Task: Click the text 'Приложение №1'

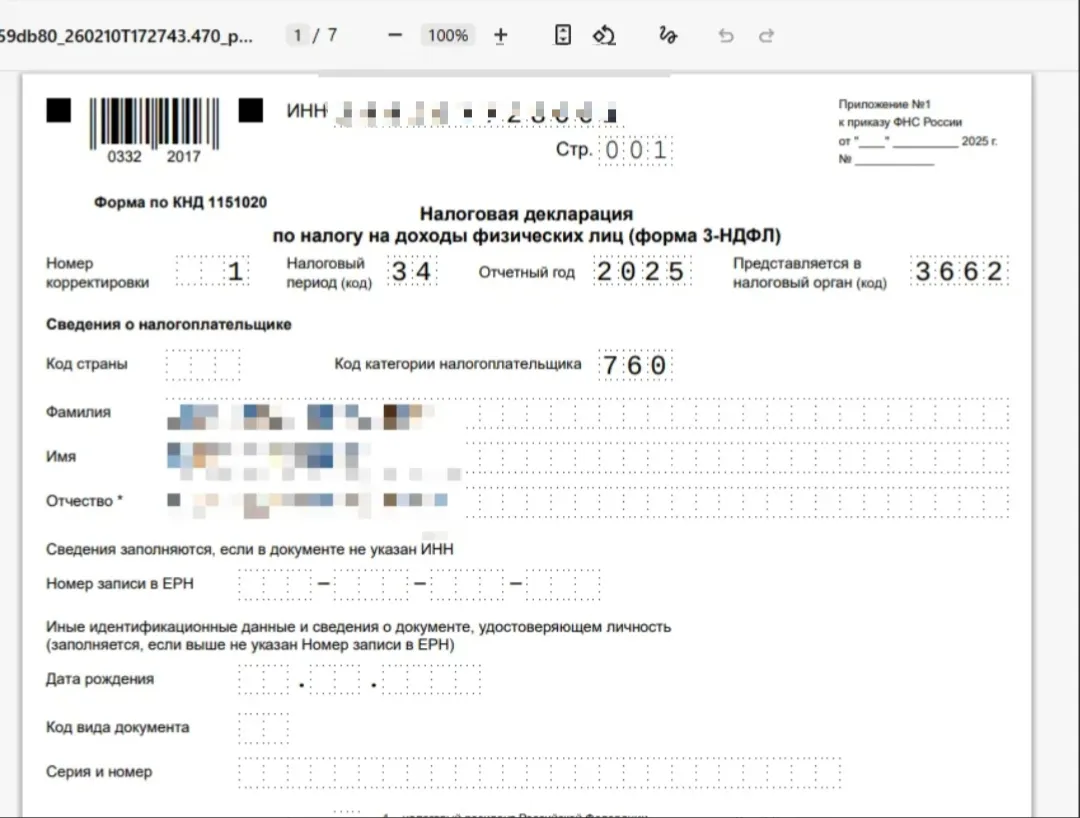Action: click(x=884, y=105)
